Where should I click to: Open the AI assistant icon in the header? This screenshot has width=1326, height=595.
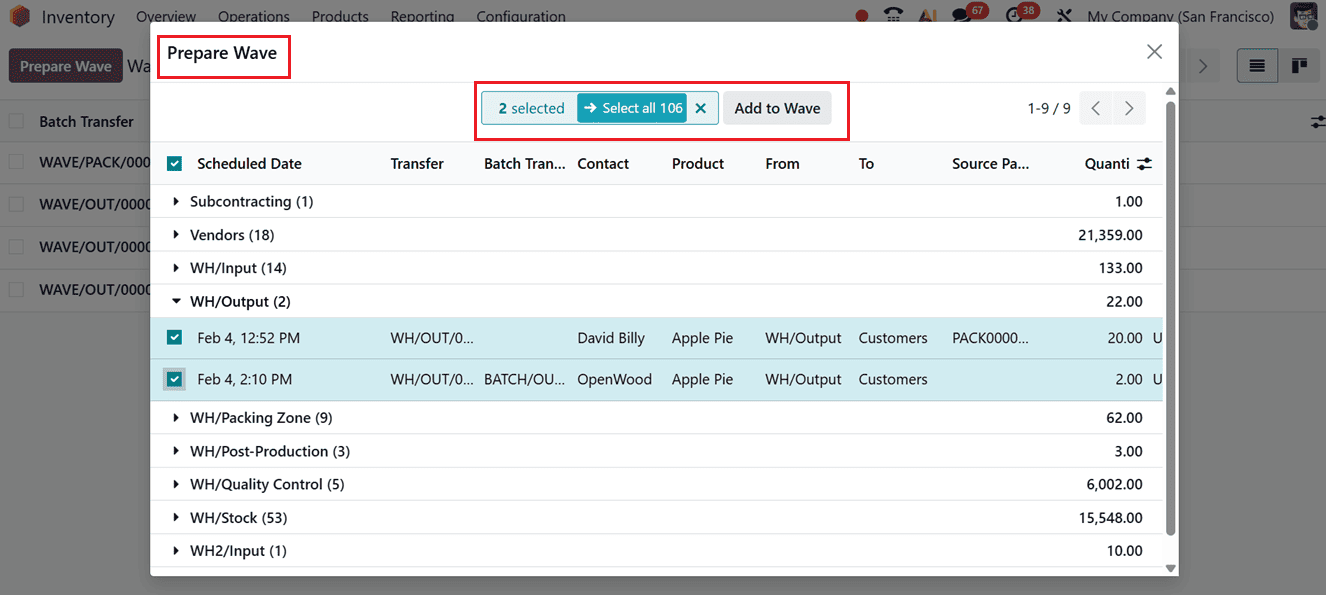point(927,16)
